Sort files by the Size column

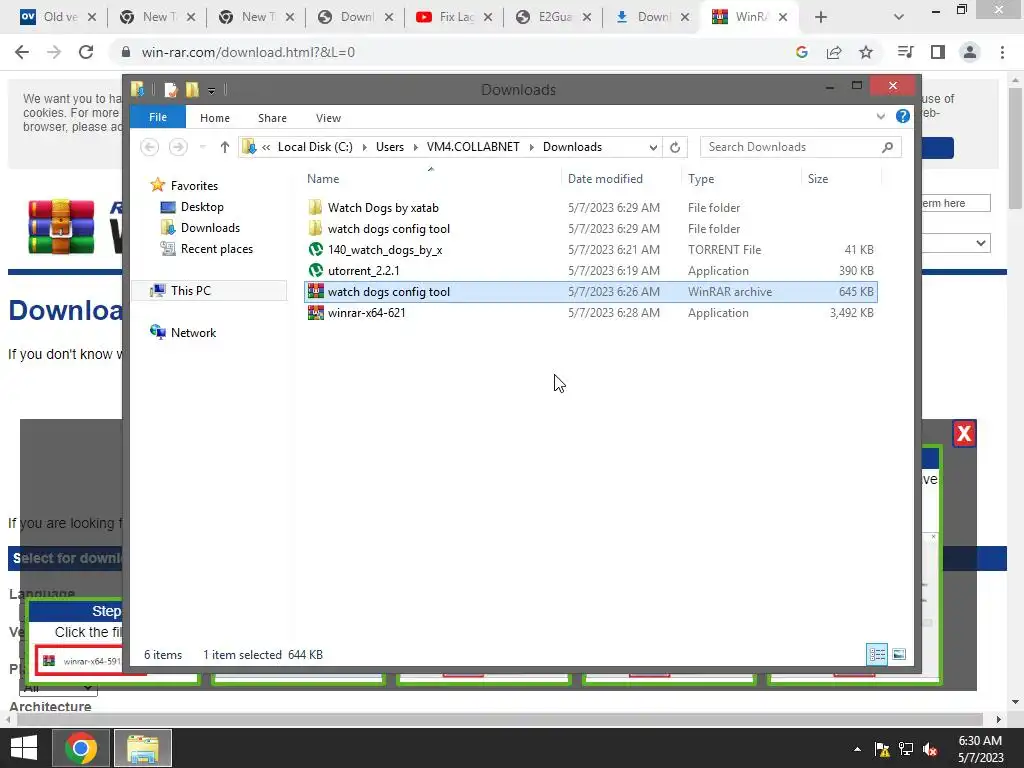point(818,179)
